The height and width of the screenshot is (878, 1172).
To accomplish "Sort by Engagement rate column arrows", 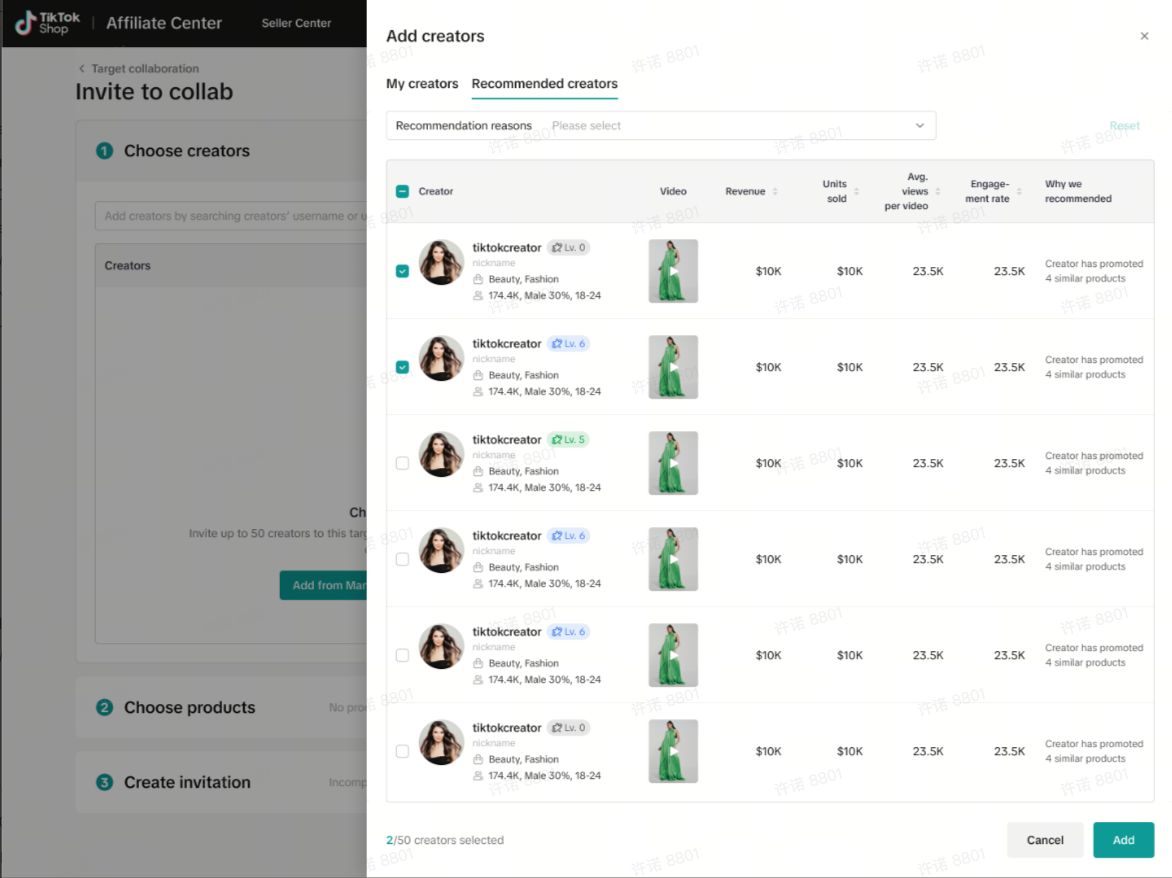I will pyautogui.click(x=1019, y=192).
